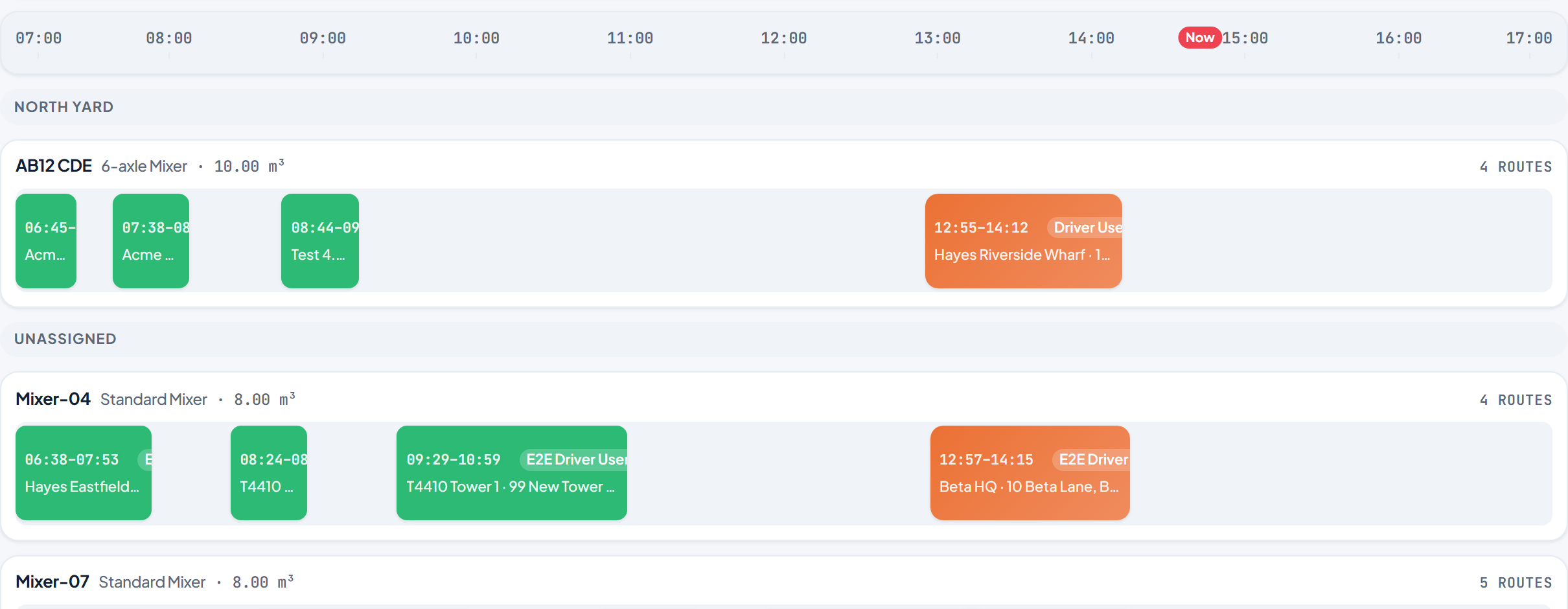Open the 12:57-14:15 Beta HQ route
The width and height of the screenshot is (1568, 609).
point(1030,473)
